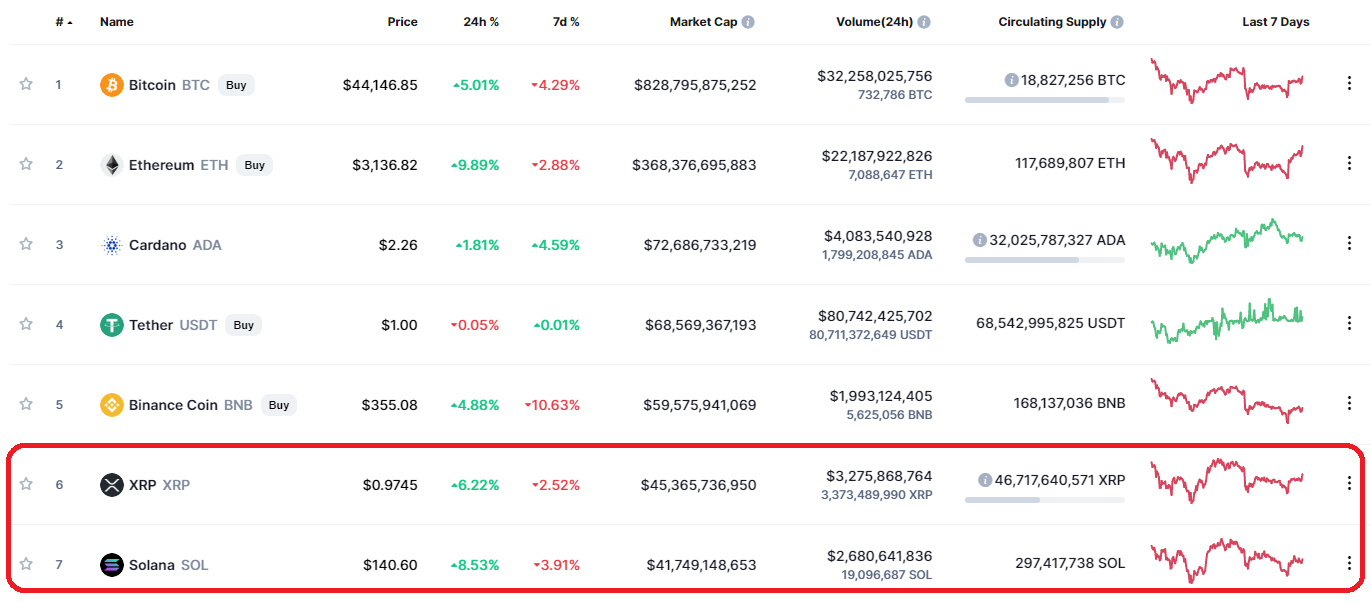Click the Buy button next to Bitcoin
1371x603 pixels.
point(236,85)
